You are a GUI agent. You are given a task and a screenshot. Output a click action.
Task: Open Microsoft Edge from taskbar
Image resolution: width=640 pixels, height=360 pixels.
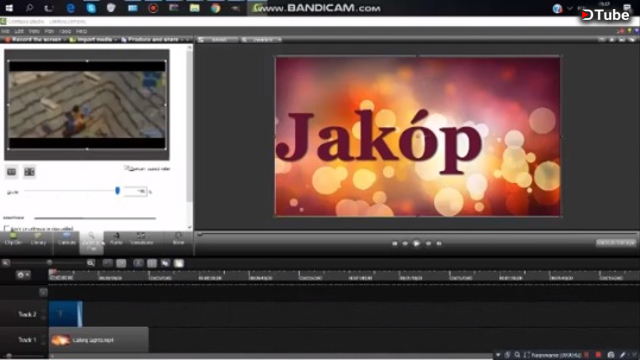pos(71,8)
